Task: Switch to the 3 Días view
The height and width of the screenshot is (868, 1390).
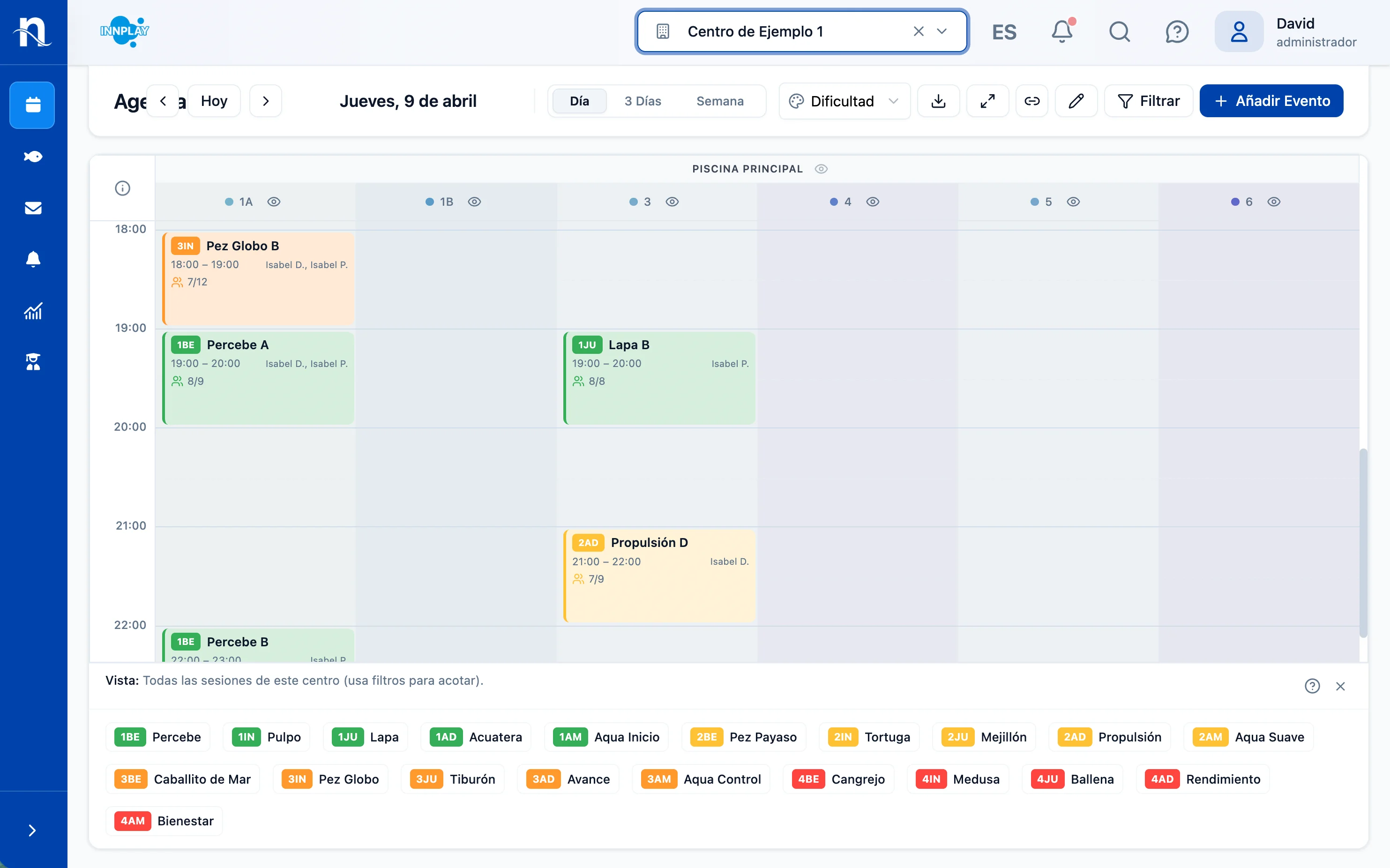Action: tap(642, 101)
